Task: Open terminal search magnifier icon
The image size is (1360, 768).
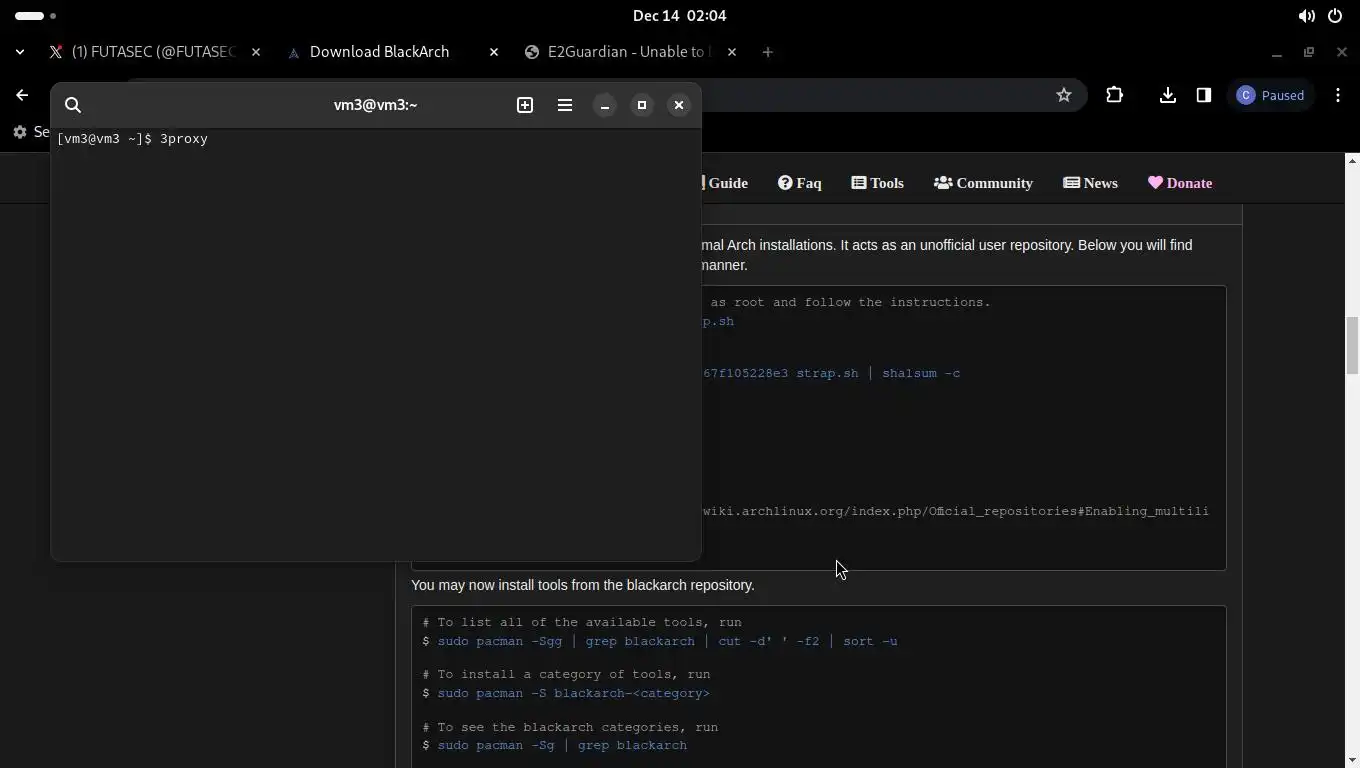Action: tap(73, 105)
